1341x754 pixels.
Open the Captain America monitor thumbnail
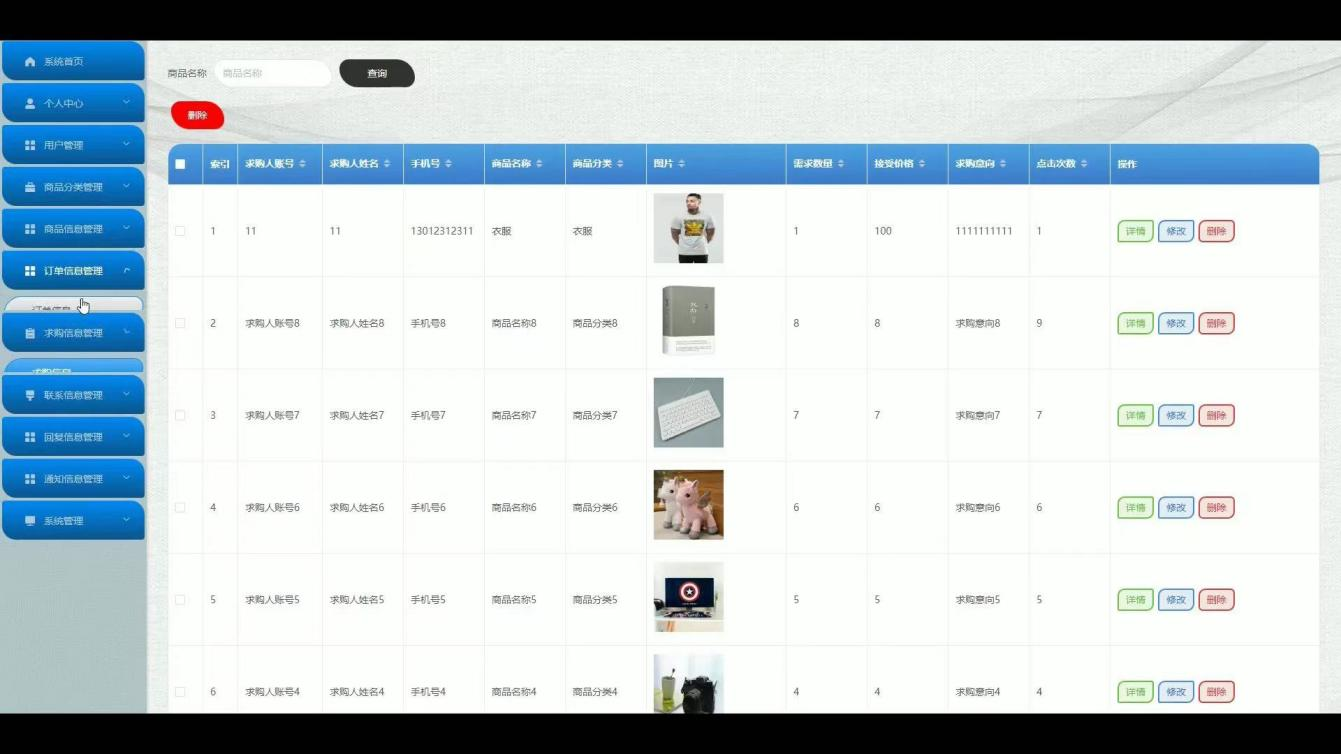688,597
